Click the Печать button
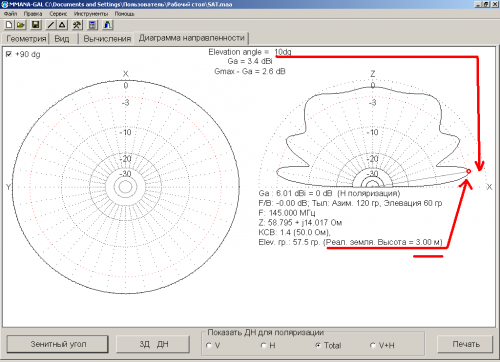500x362 pixels. pyautogui.click(x=466, y=344)
